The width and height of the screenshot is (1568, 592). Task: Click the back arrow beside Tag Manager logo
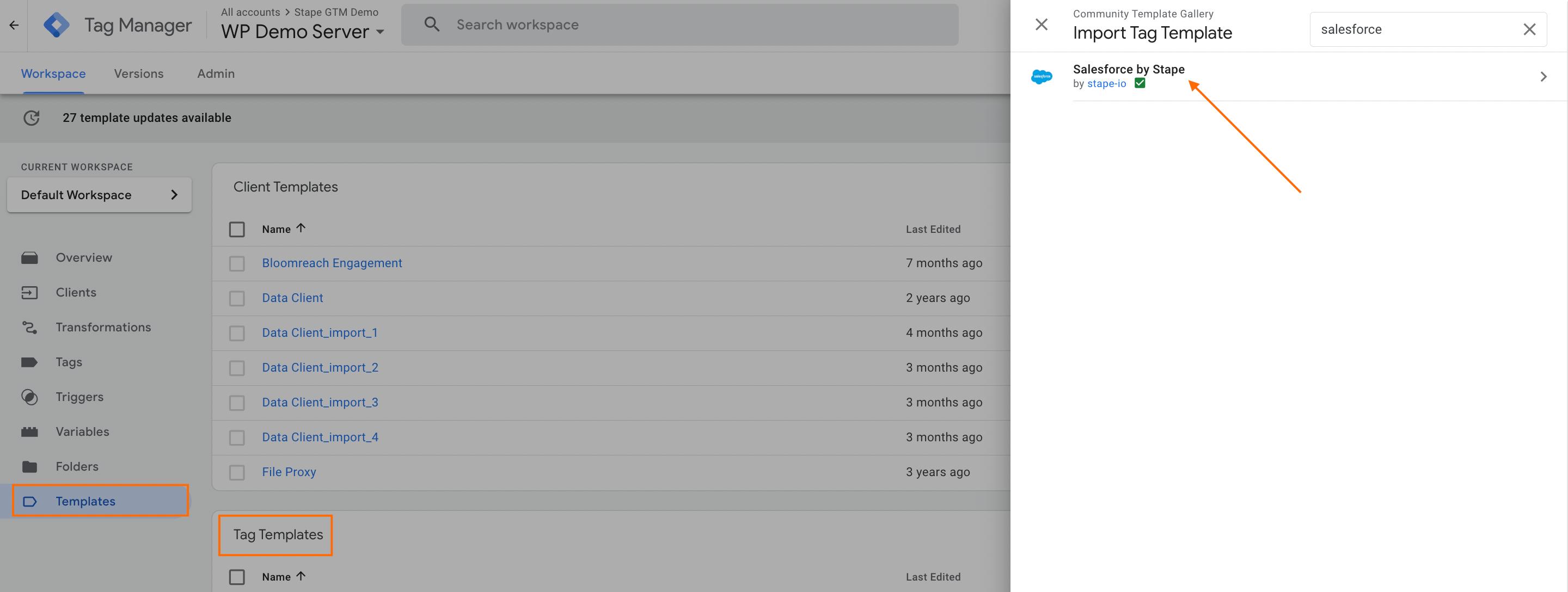click(14, 25)
